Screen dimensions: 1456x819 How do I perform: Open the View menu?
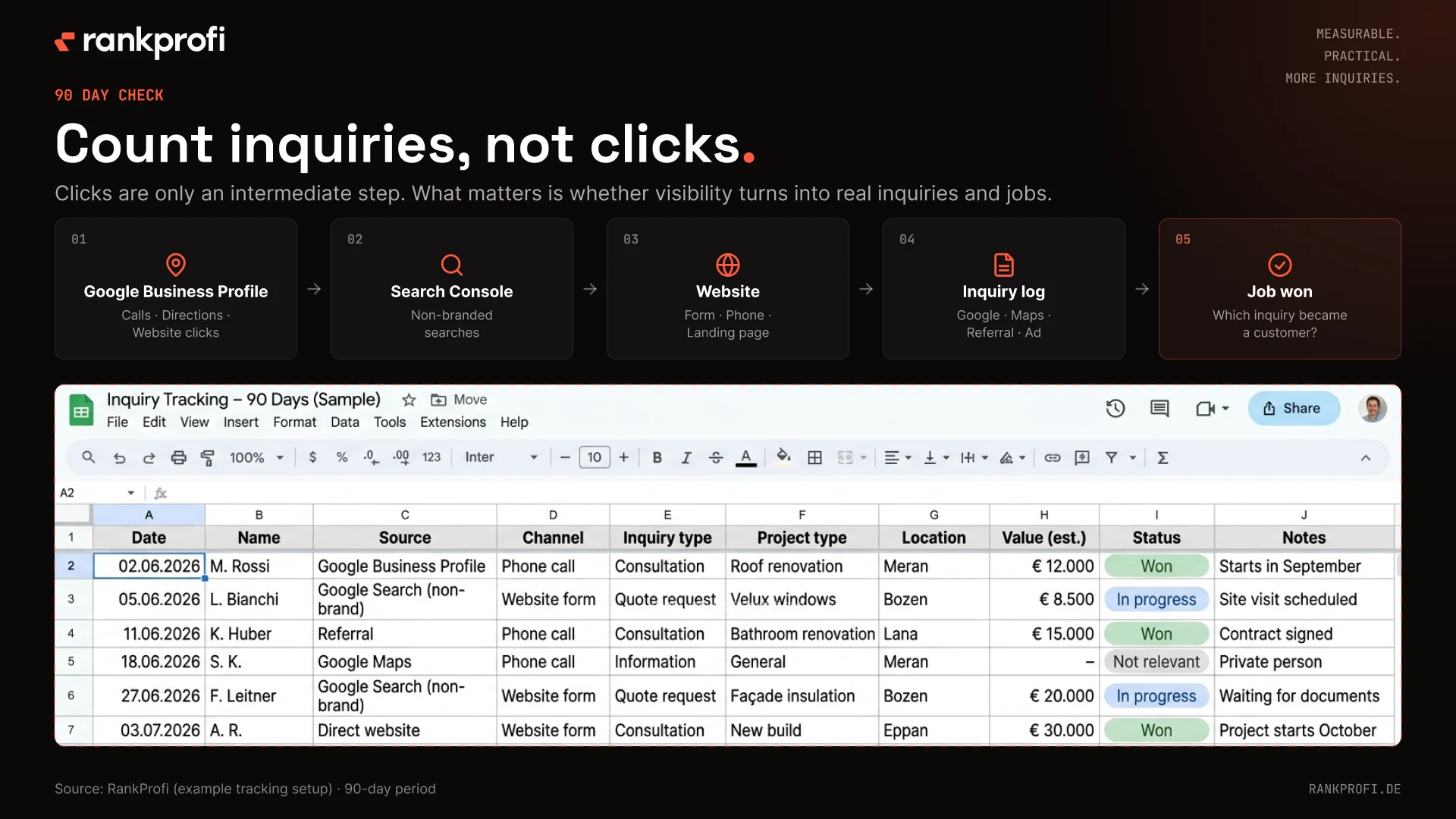pos(194,422)
